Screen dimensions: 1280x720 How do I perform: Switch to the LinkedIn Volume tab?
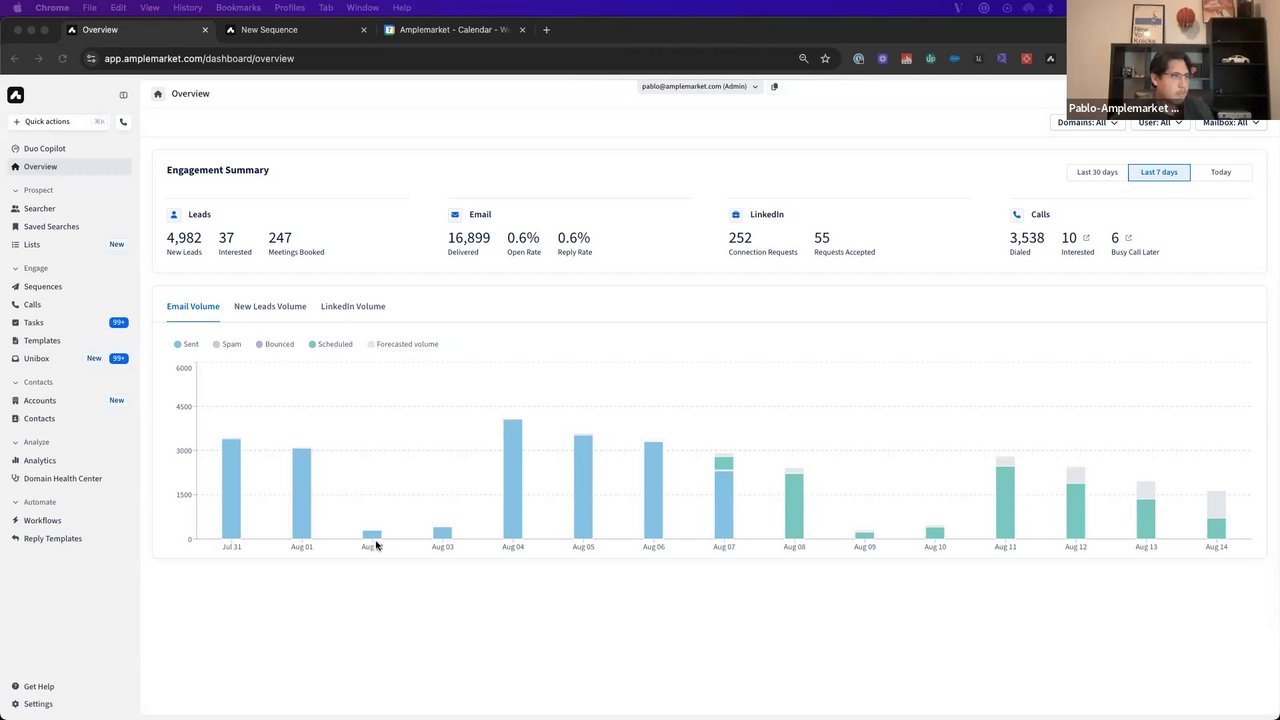tap(353, 307)
